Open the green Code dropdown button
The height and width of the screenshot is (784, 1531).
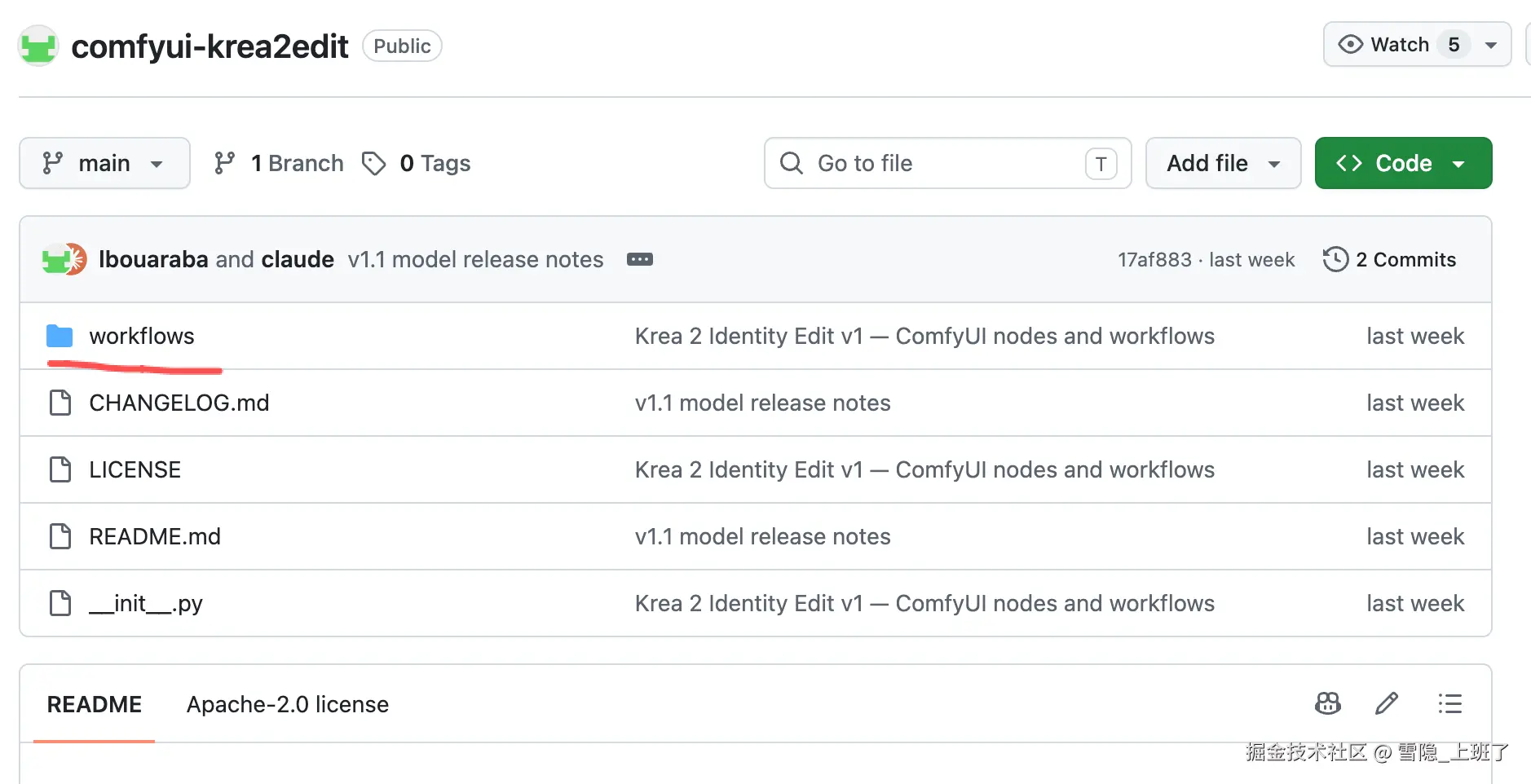tap(1403, 163)
